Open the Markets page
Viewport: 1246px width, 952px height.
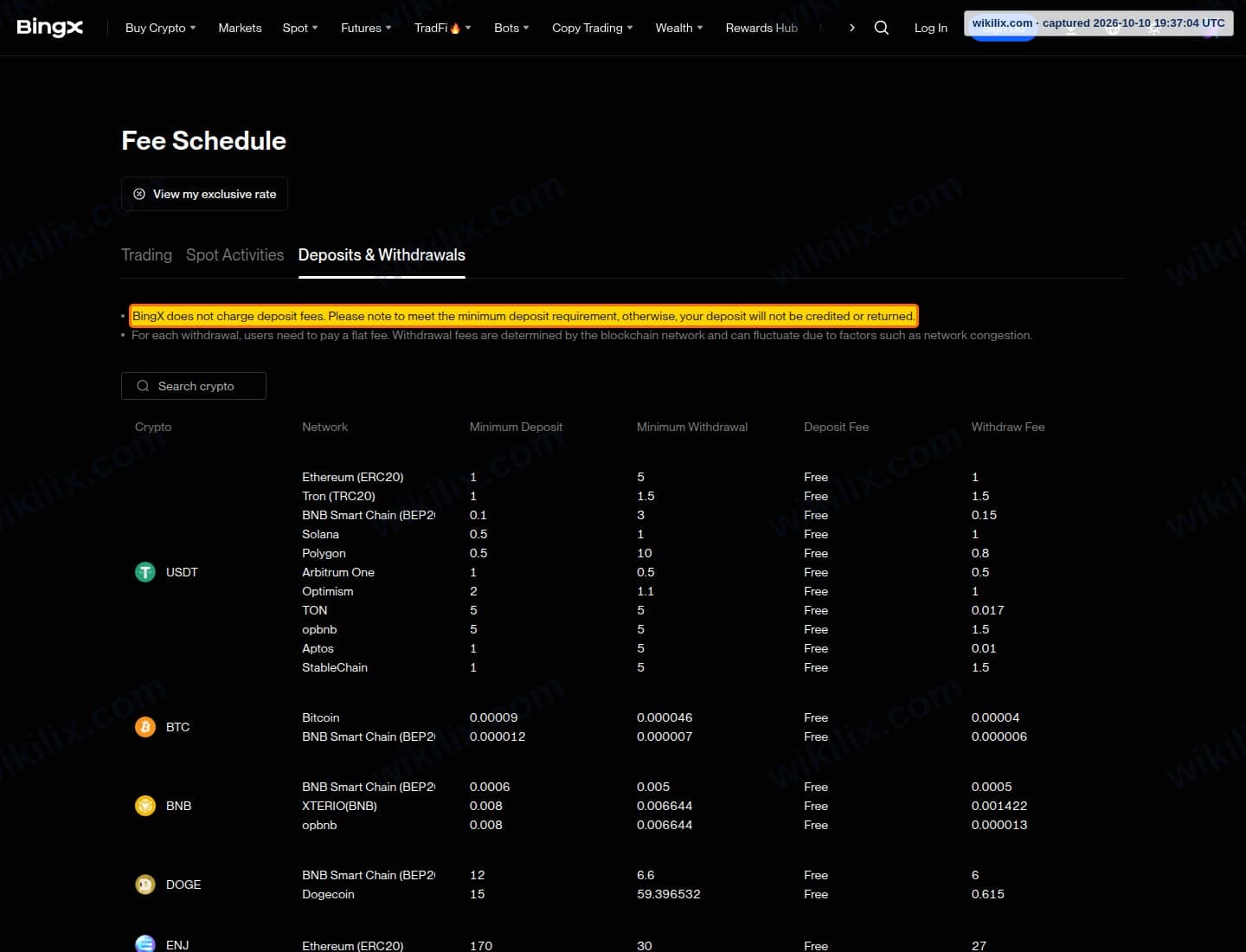[x=240, y=28]
